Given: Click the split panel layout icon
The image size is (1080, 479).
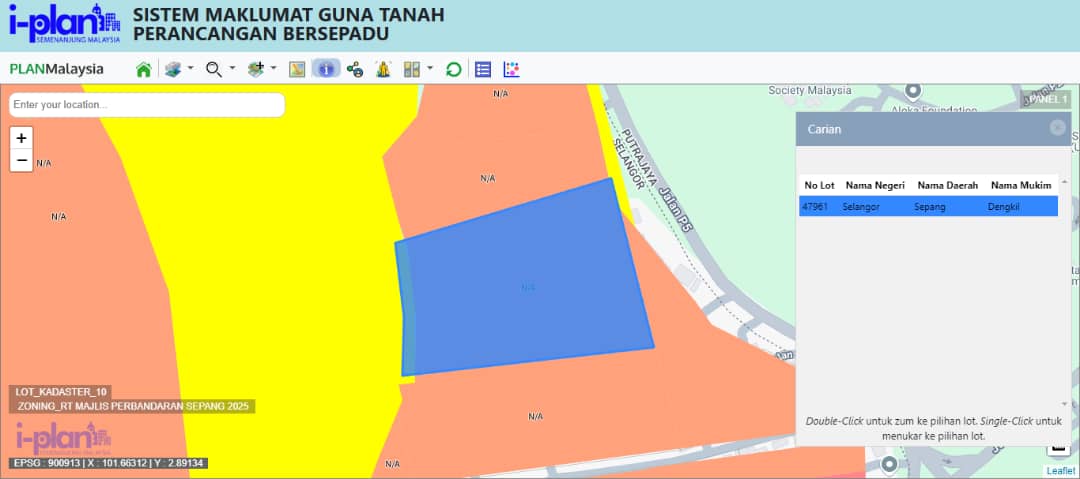Looking at the screenshot, I should tap(411, 69).
